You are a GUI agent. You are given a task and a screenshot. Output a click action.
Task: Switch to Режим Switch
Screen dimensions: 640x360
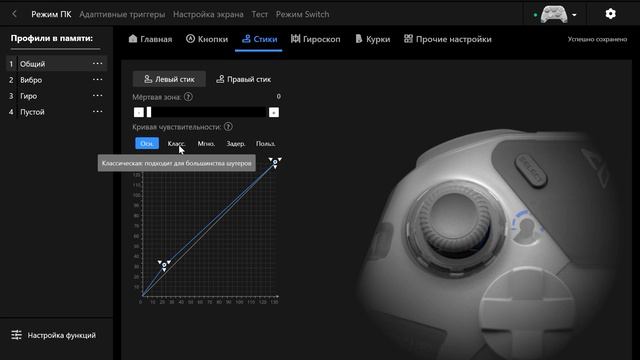click(x=302, y=14)
